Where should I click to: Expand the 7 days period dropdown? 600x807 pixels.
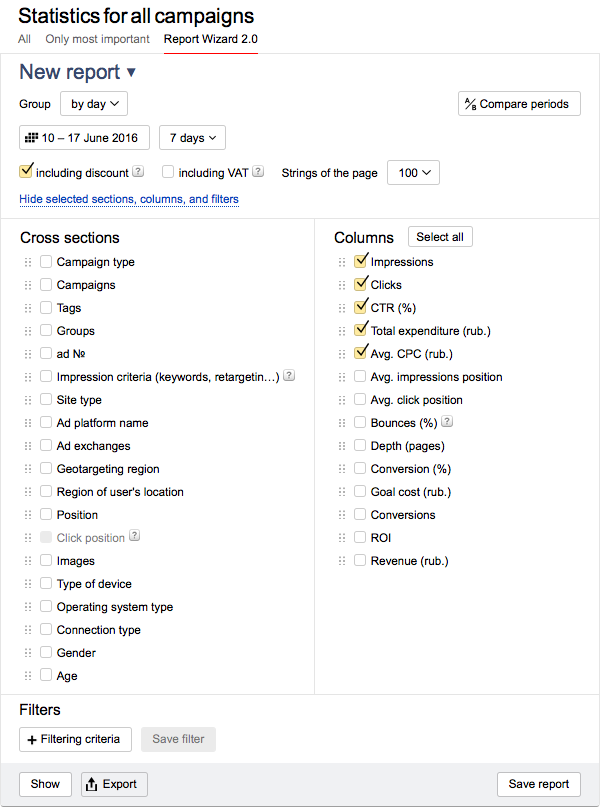(x=192, y=138)
